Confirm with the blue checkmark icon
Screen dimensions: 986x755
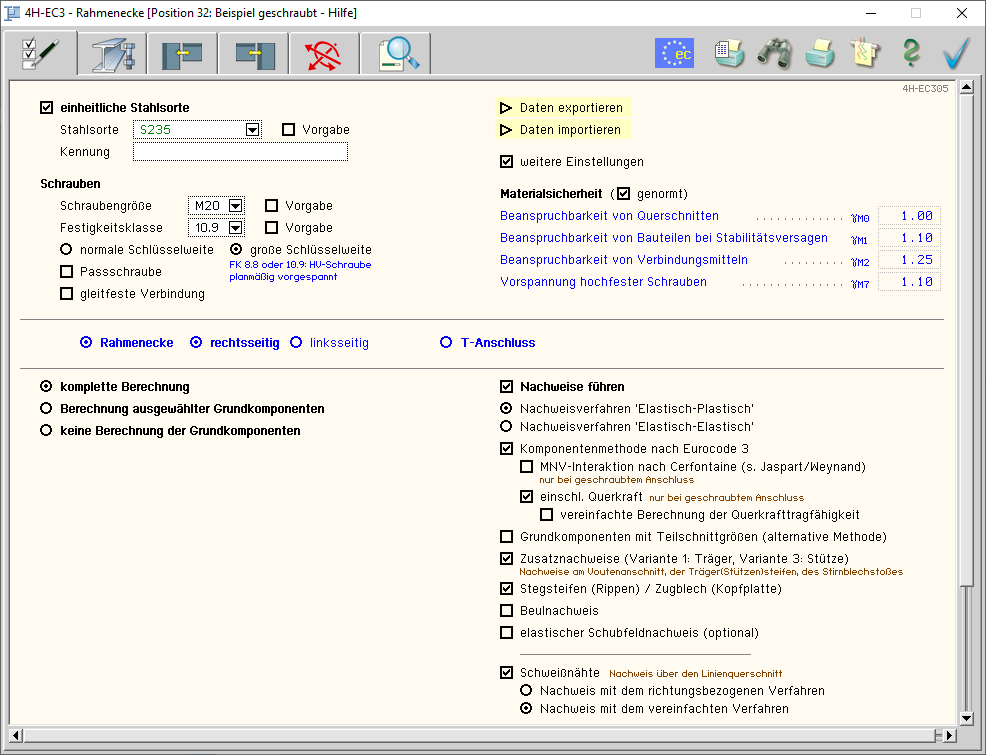point(957,53)
